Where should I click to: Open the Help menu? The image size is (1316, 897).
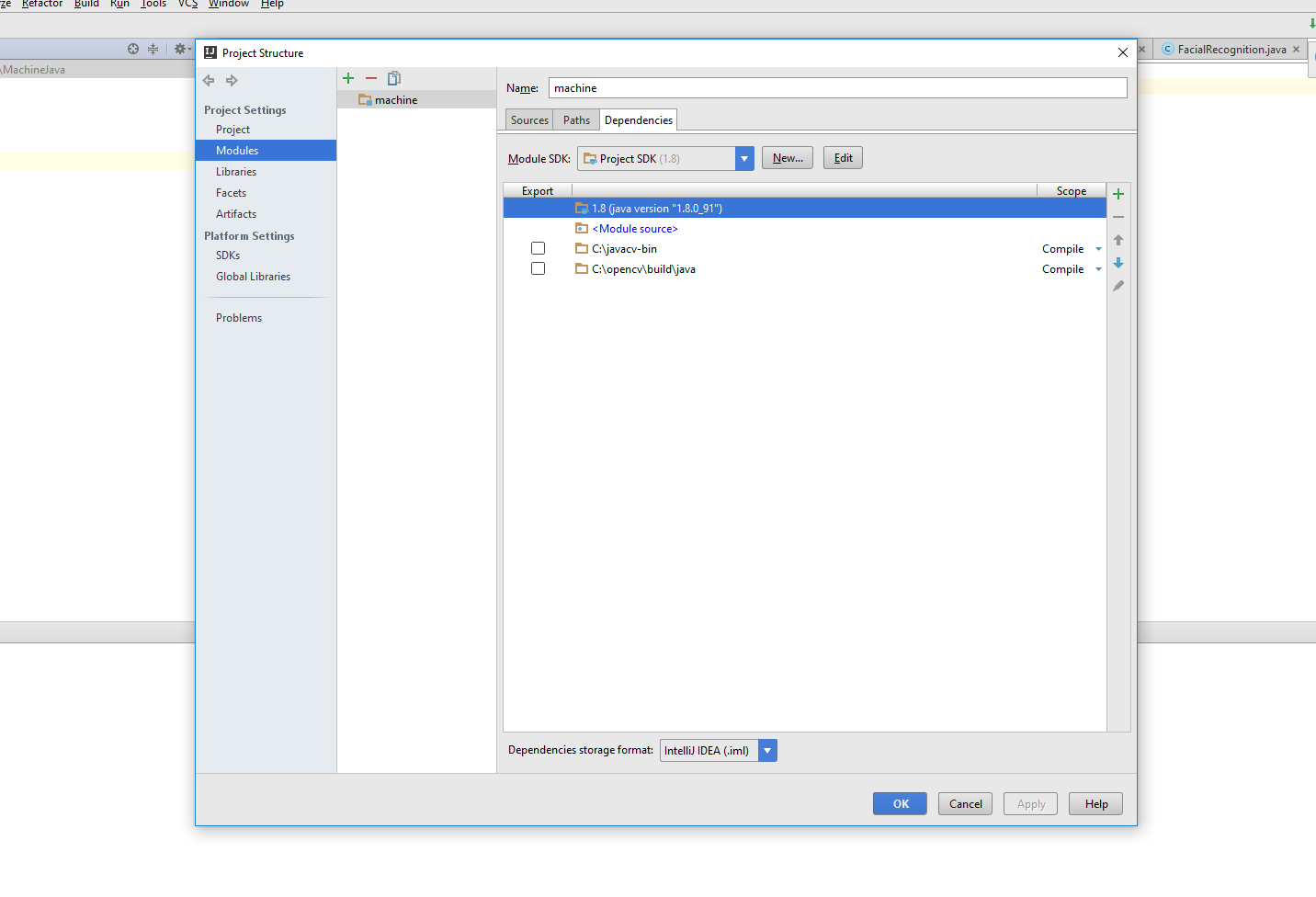click(272, 4)
